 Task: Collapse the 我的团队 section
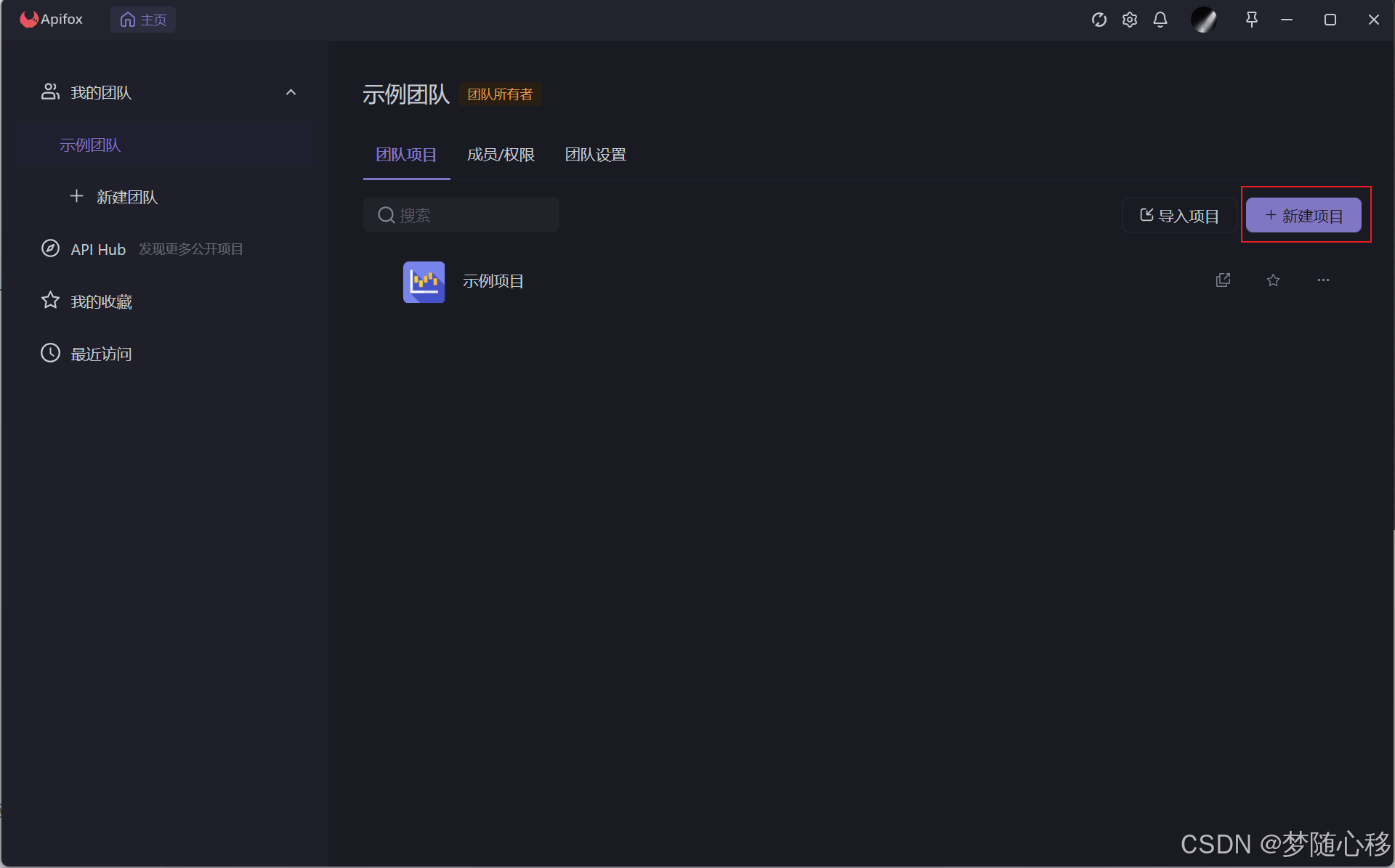coord(291,92)
